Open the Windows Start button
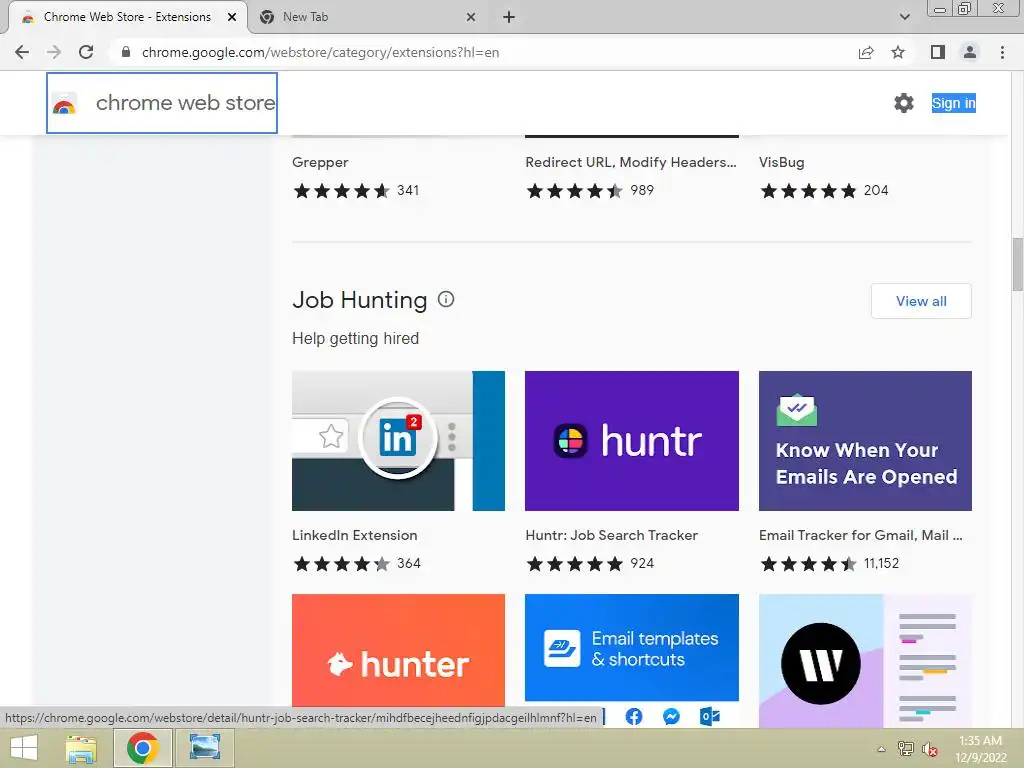This screenshot has height=768, width=1024. point(24,748)
